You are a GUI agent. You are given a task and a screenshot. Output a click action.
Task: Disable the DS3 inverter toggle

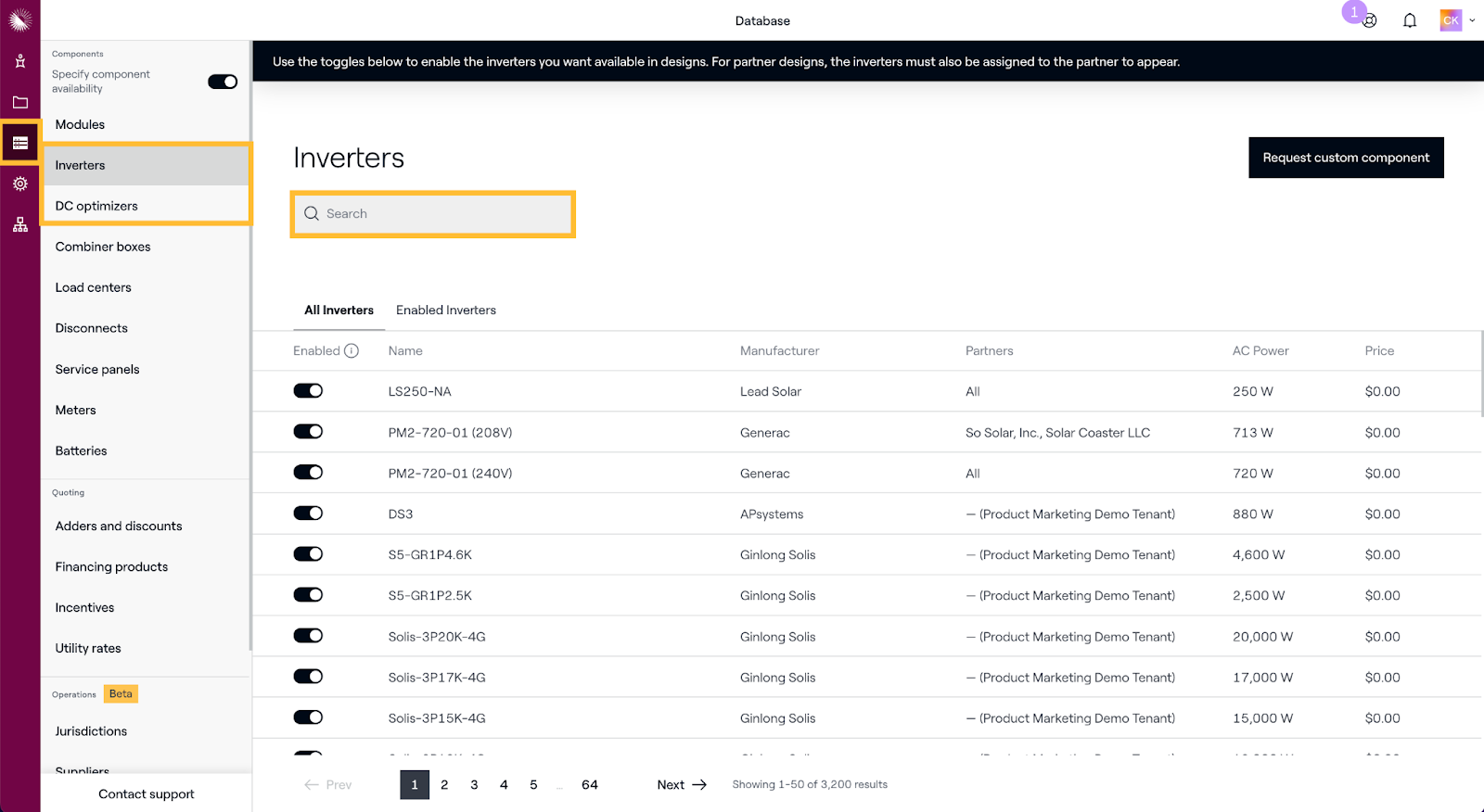(x=308, y=514)
